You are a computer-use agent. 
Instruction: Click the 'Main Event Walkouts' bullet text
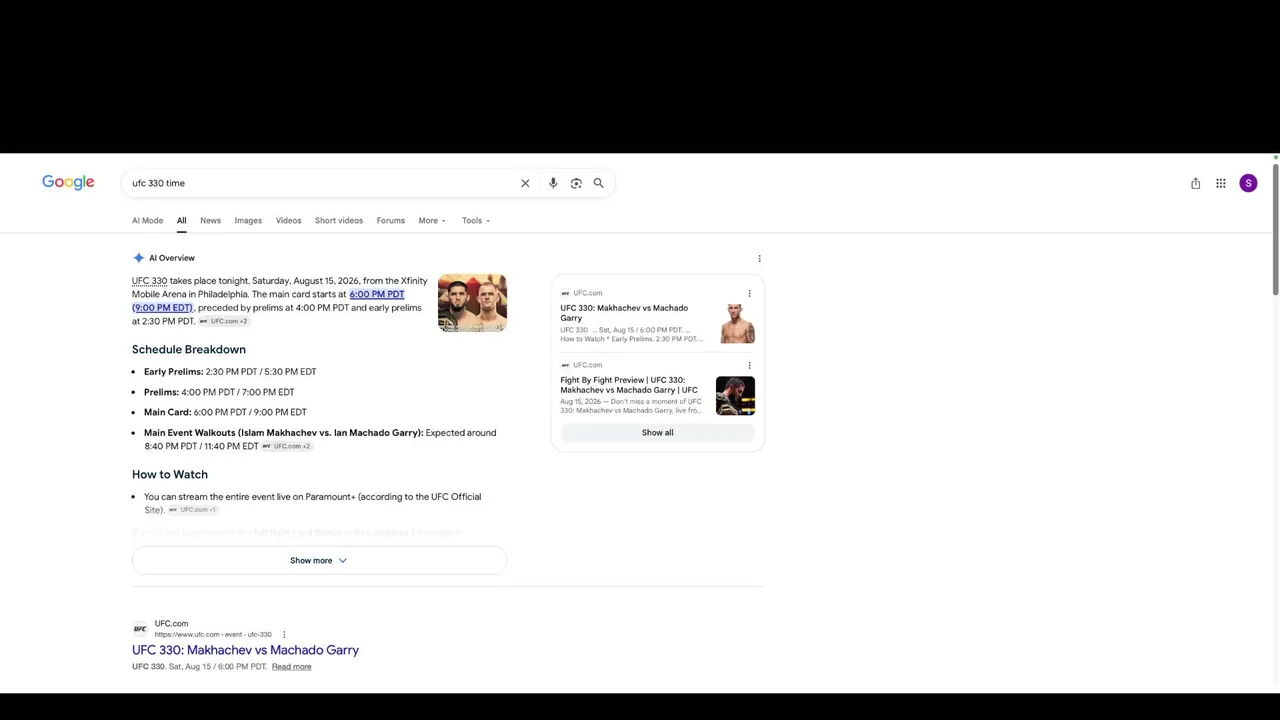pyautogui.click(x=320, y=439)
